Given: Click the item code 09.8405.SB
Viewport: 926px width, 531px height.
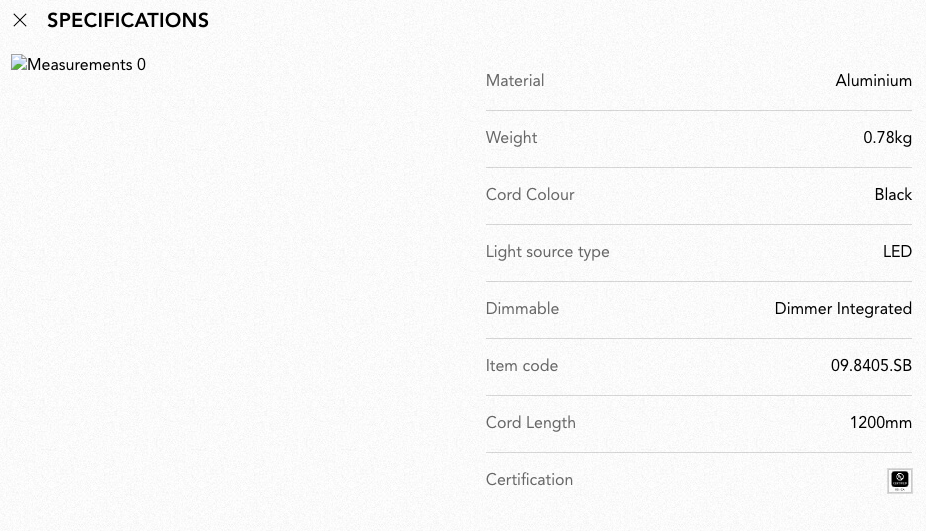Looking at the screenshot, I should 871,366.
